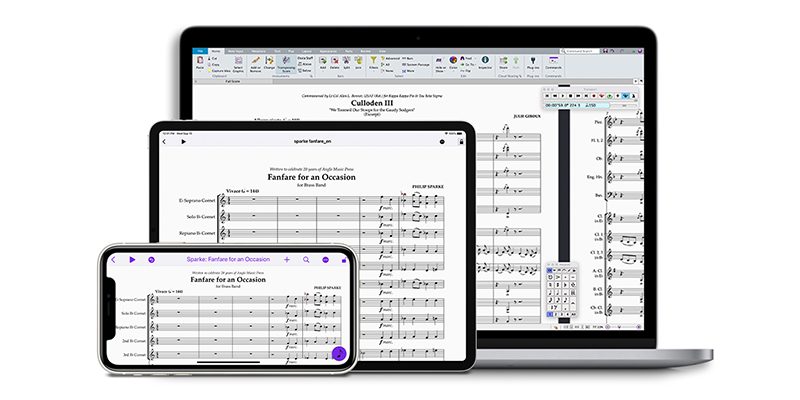
Task: Open the Inspector from the ribbon
Action: pyautogui.click(x=485, y=60)
